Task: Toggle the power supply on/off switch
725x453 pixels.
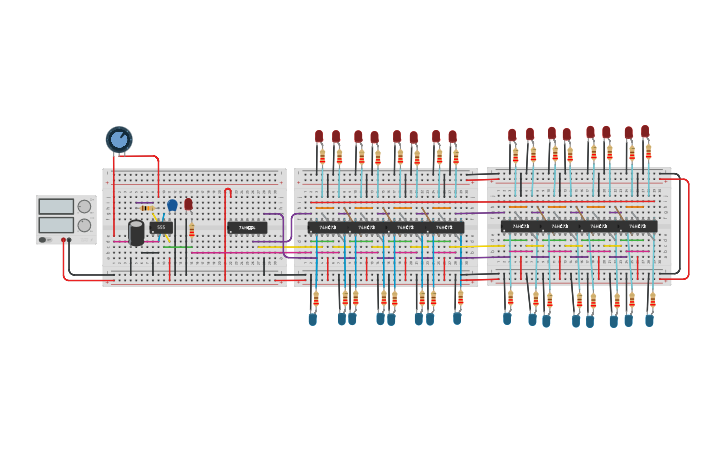Action: 45,239
